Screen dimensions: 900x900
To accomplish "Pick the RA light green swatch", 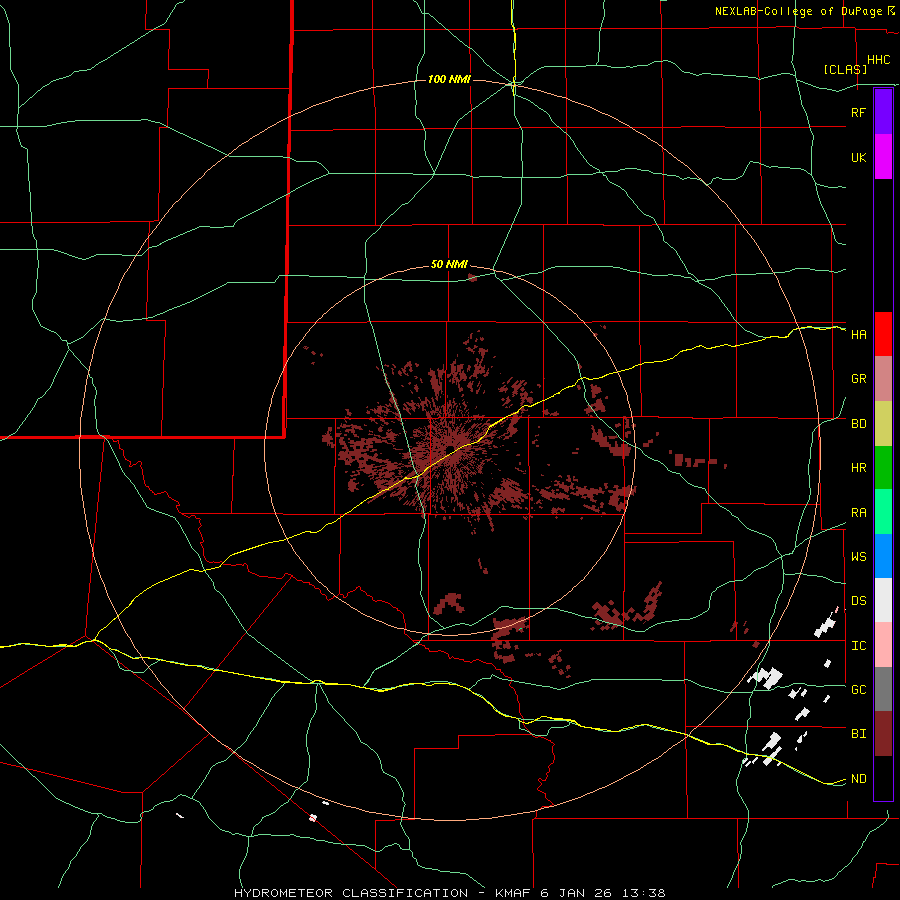I will (x=883, y=512).
